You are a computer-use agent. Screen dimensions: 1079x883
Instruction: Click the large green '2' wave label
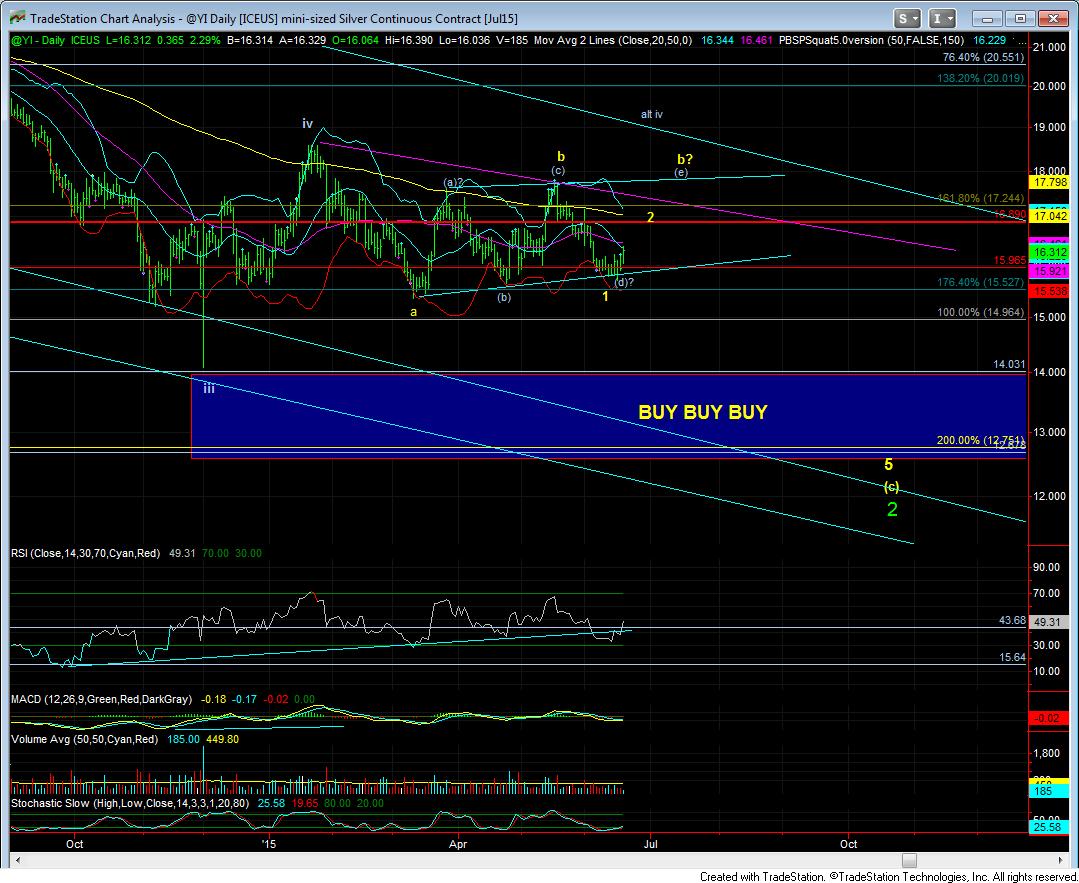coord(892,510)
